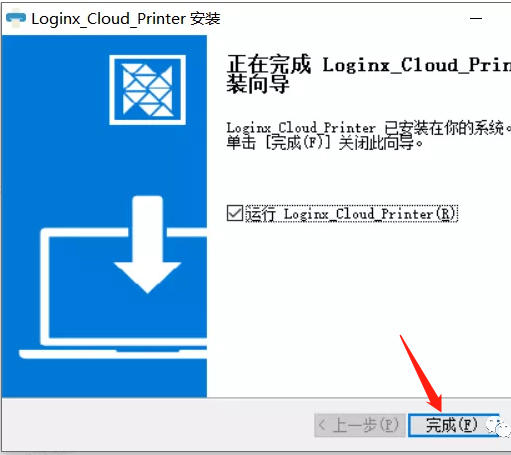Click the laptop base line in the illustration
The width and height of the screenshot is (511, 455).
tap(113, 354)
